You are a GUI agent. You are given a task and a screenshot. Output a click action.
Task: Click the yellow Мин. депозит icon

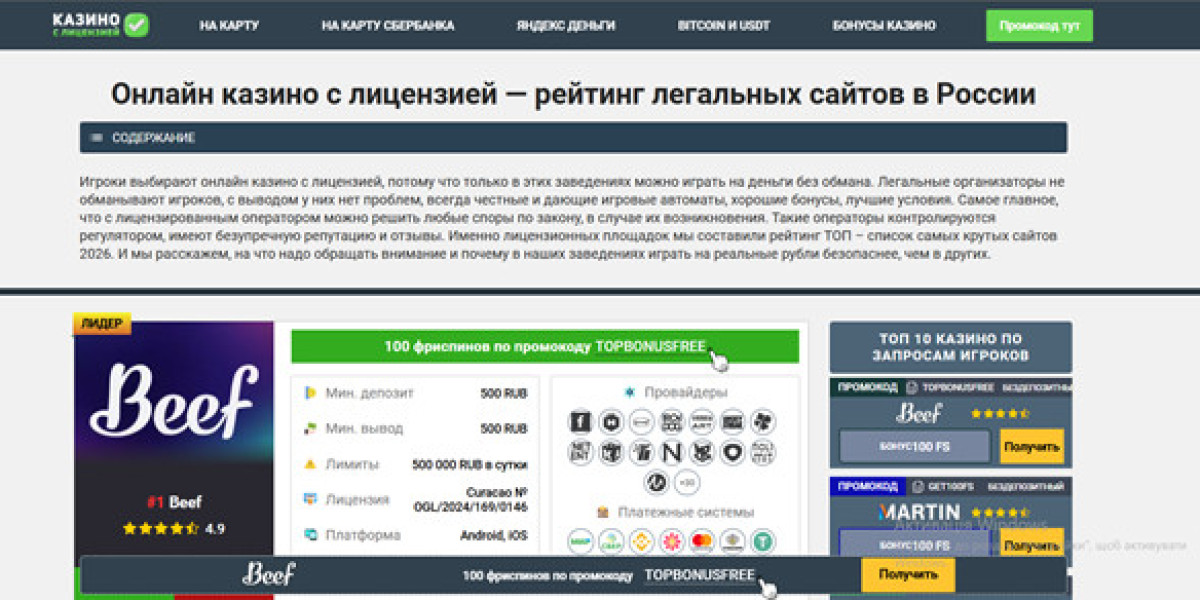coord(310,392)
